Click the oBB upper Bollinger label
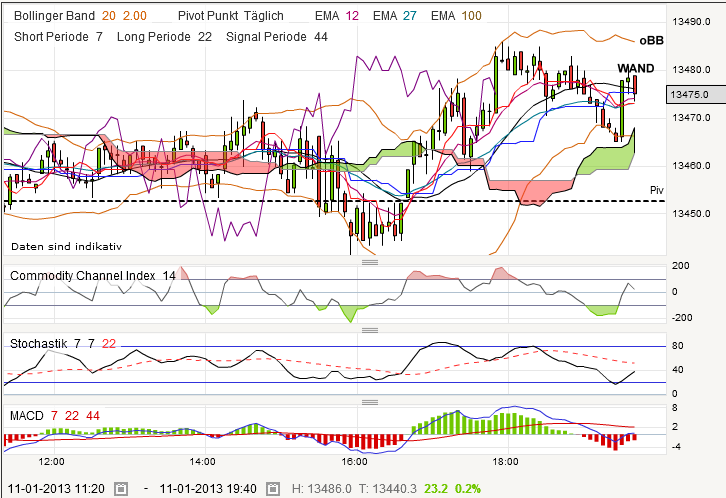726x498 pixels. pos(651,41)
